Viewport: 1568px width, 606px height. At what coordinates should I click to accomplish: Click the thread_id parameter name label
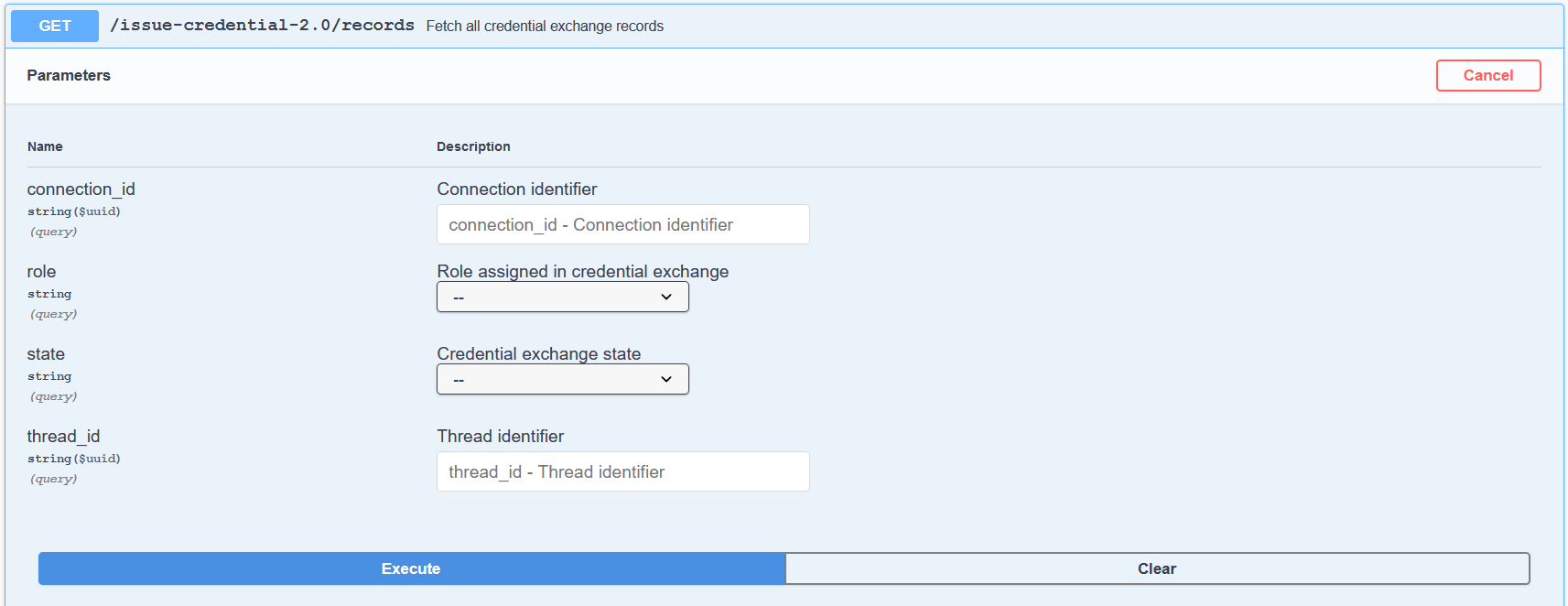(63, 437)
